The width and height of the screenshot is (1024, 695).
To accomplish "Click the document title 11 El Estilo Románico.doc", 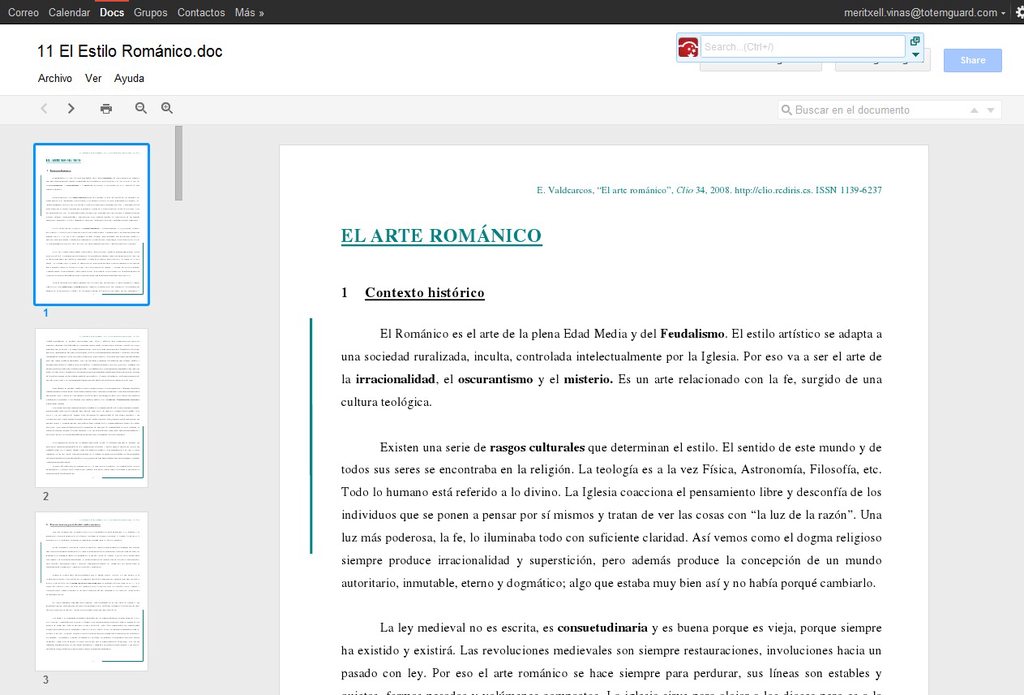I will [x=130, y=51].
